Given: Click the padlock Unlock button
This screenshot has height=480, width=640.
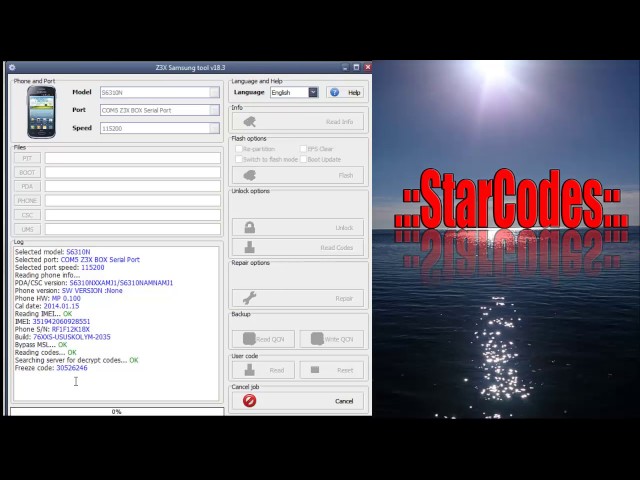Looking at the screenshot, I should click(298, 227).
